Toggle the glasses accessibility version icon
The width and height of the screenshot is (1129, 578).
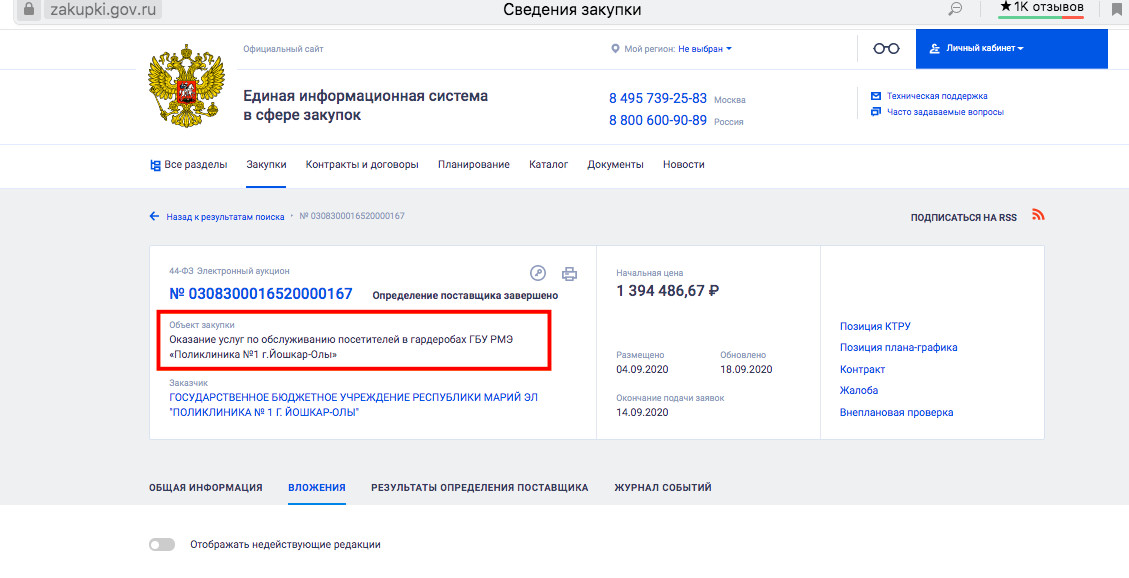coord(886,49)
